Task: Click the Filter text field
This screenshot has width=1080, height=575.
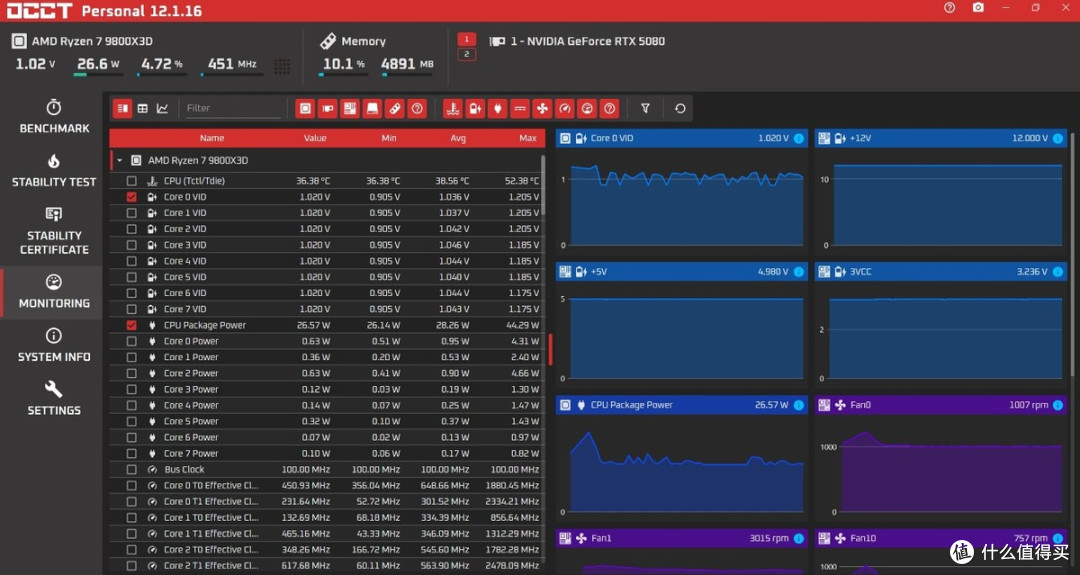Action: tap(233, 108)
